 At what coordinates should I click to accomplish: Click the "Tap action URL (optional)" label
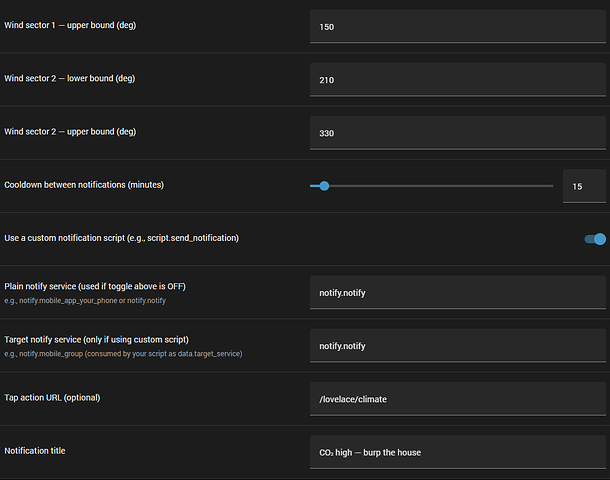pyautogui.click(x=53, y=398)
